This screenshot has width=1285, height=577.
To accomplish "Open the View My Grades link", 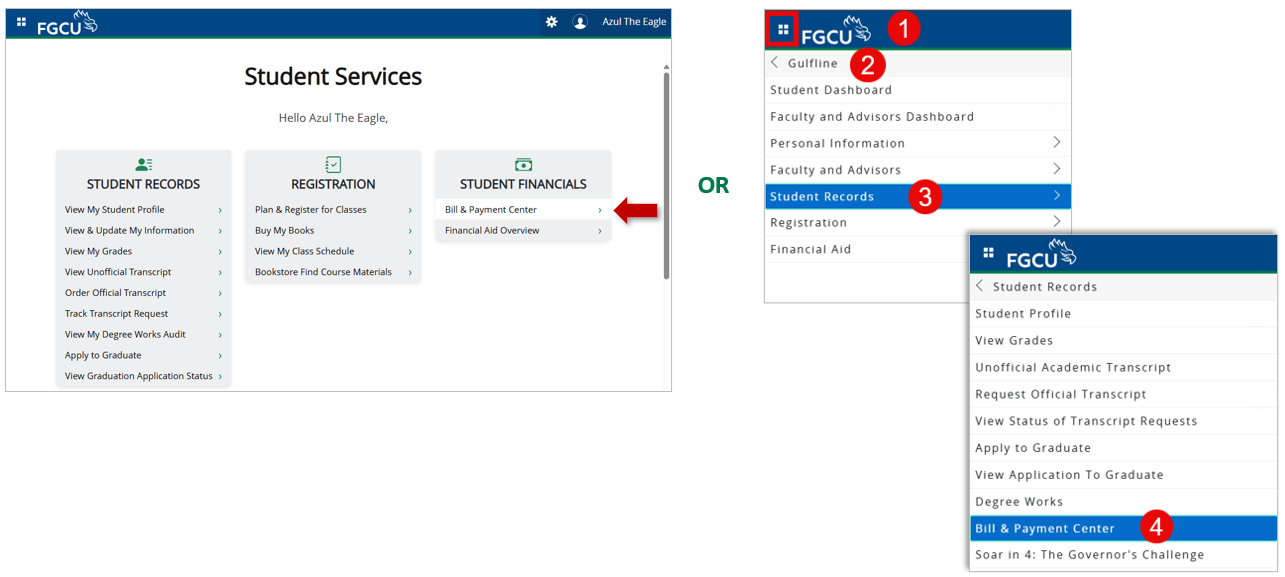I will pyautogui.click(x=143, y=251).
